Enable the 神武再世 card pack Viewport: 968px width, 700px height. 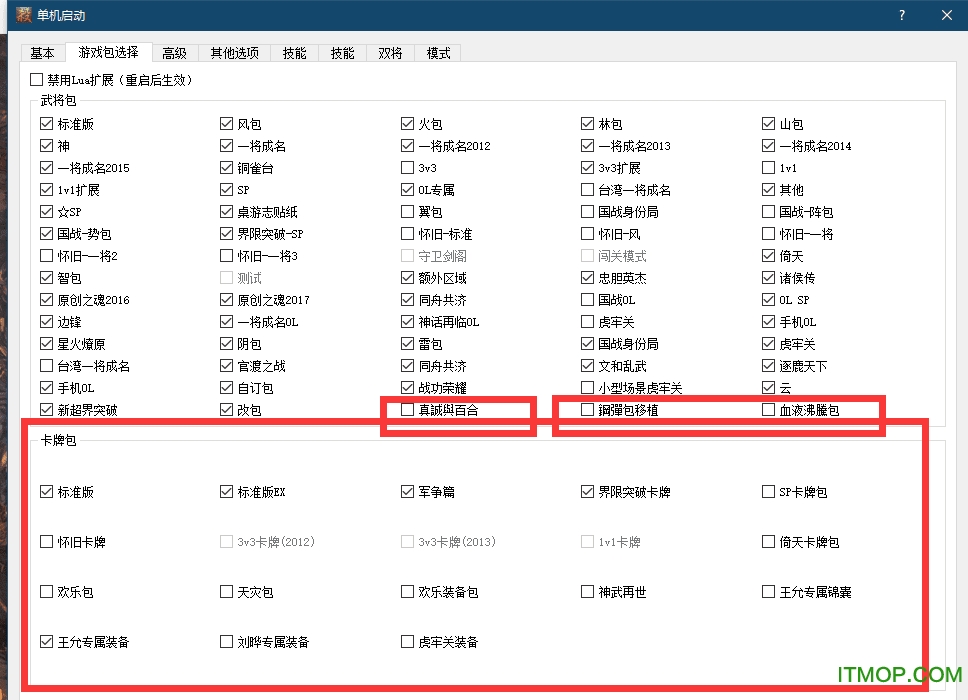click(x=588, y=592)
